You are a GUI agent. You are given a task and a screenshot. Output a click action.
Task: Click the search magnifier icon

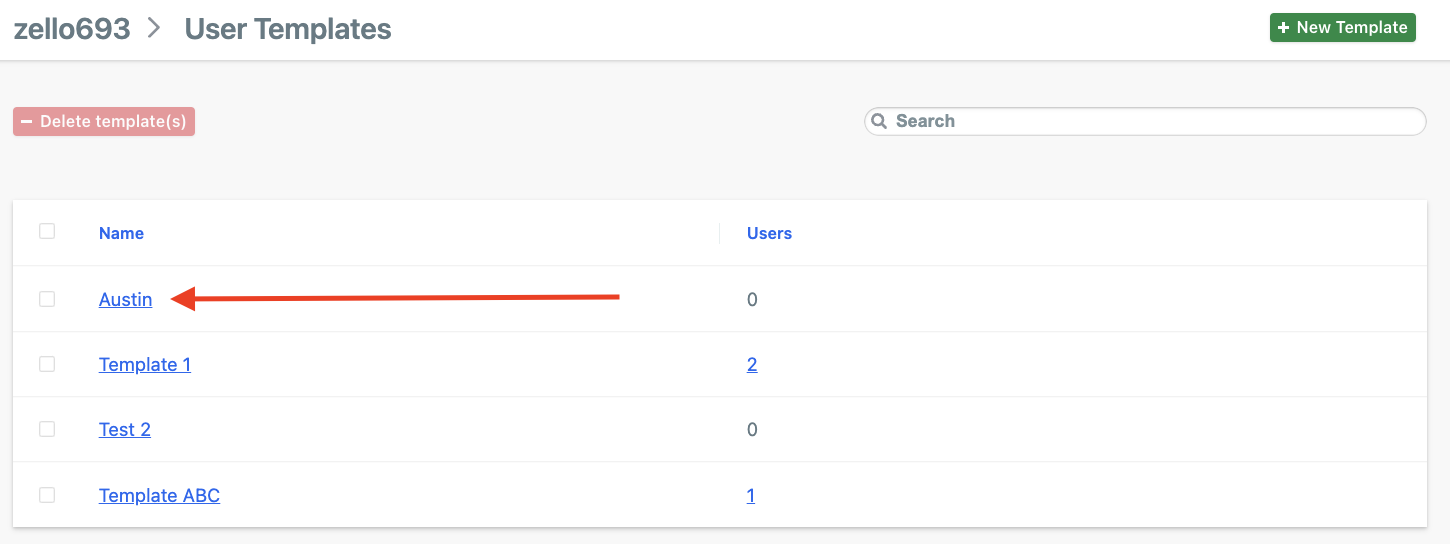[879, 121]
